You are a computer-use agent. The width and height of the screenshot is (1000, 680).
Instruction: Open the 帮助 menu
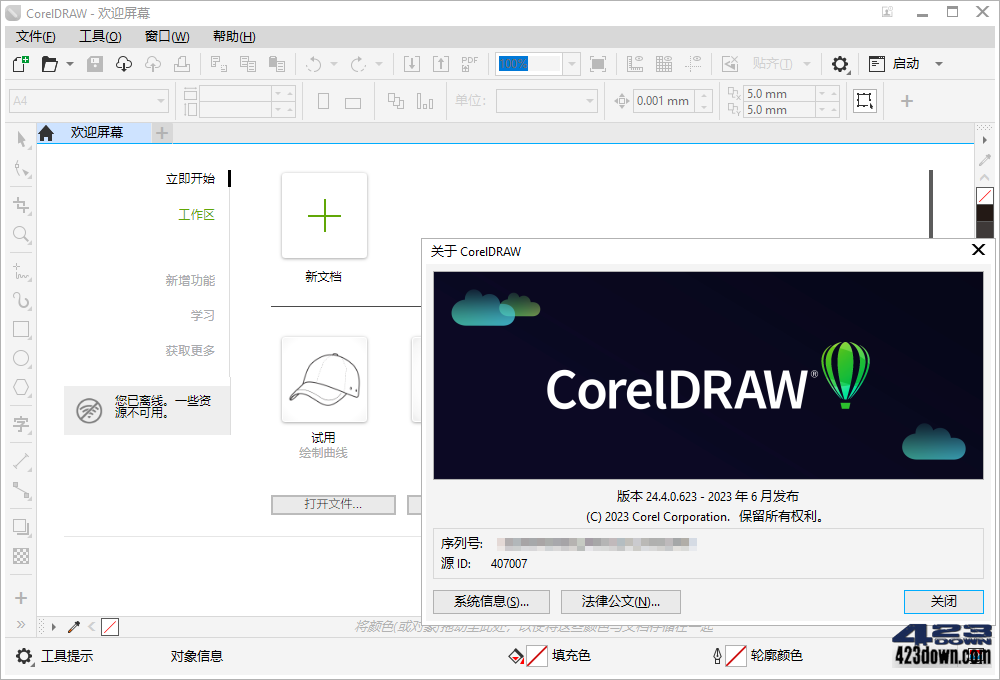click(232, 36)
